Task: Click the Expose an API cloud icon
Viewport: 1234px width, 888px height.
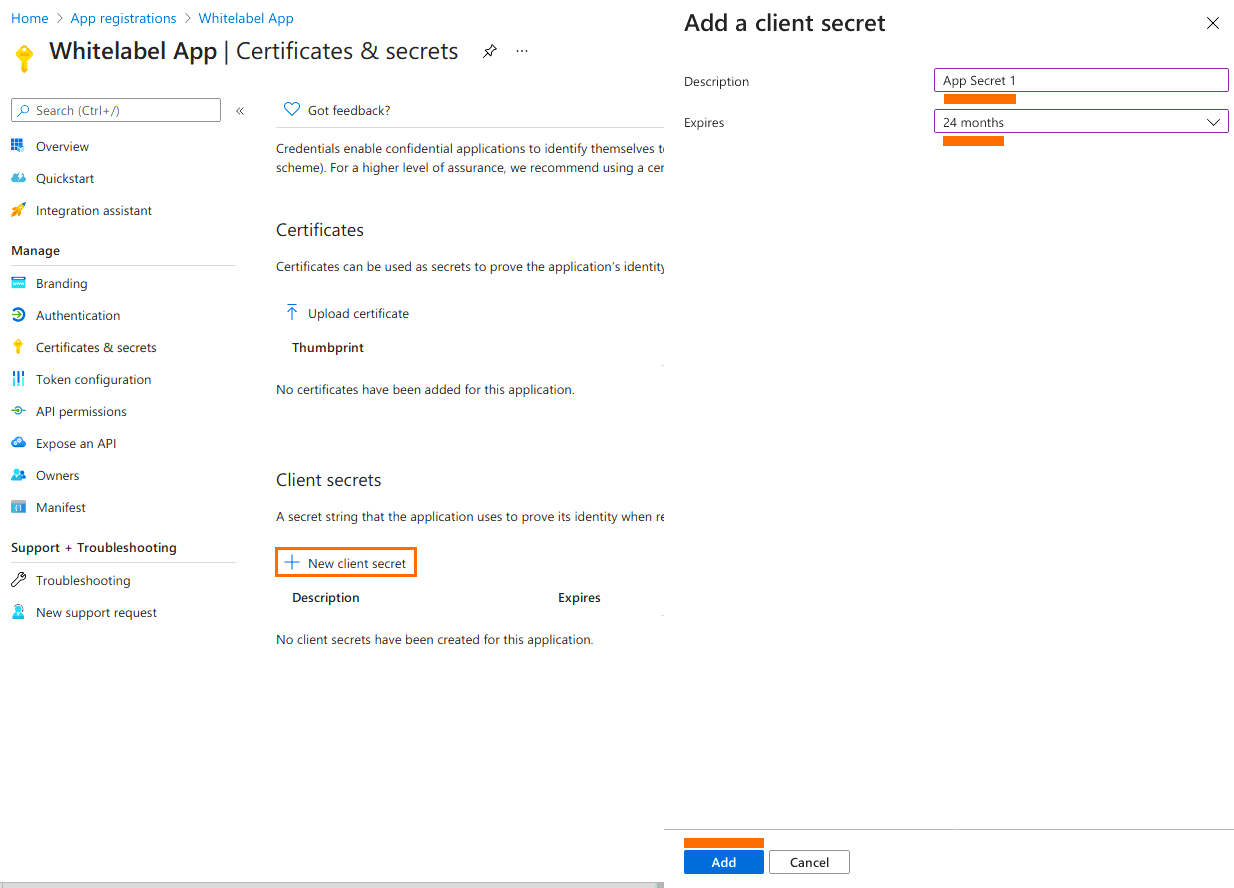Action: click(18, 444)
